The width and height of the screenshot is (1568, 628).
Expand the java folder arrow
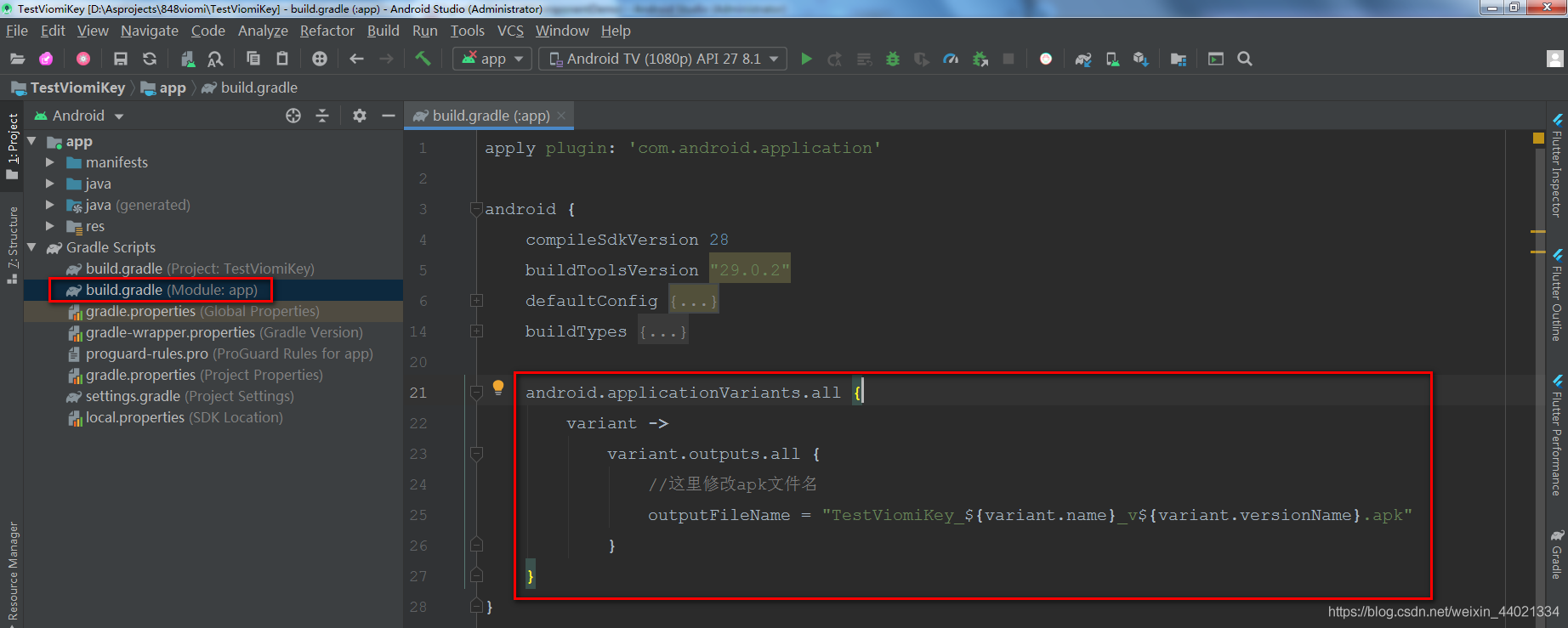point(50,184)
